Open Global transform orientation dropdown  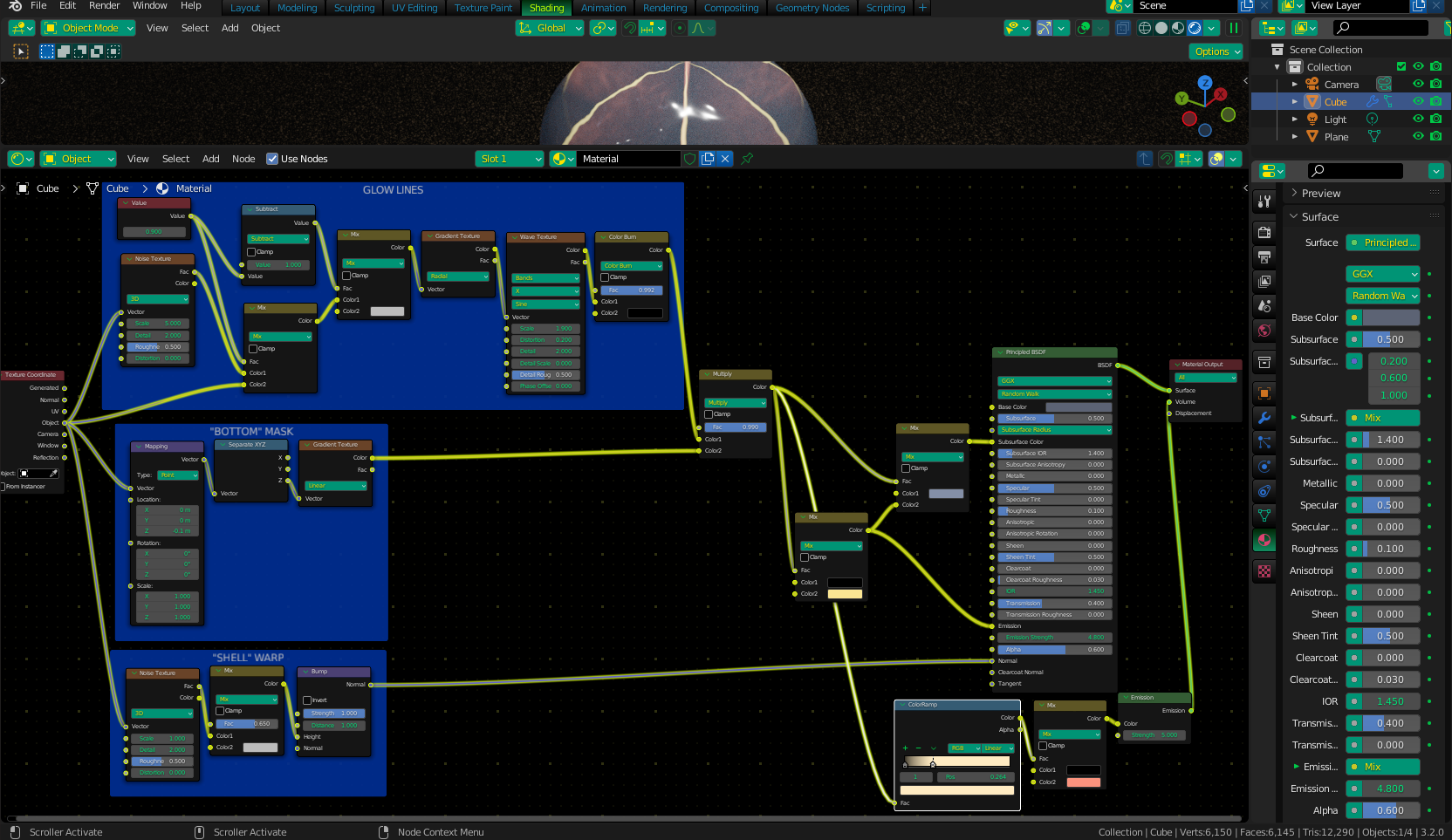pyautogui.click(x=550, y=28)
